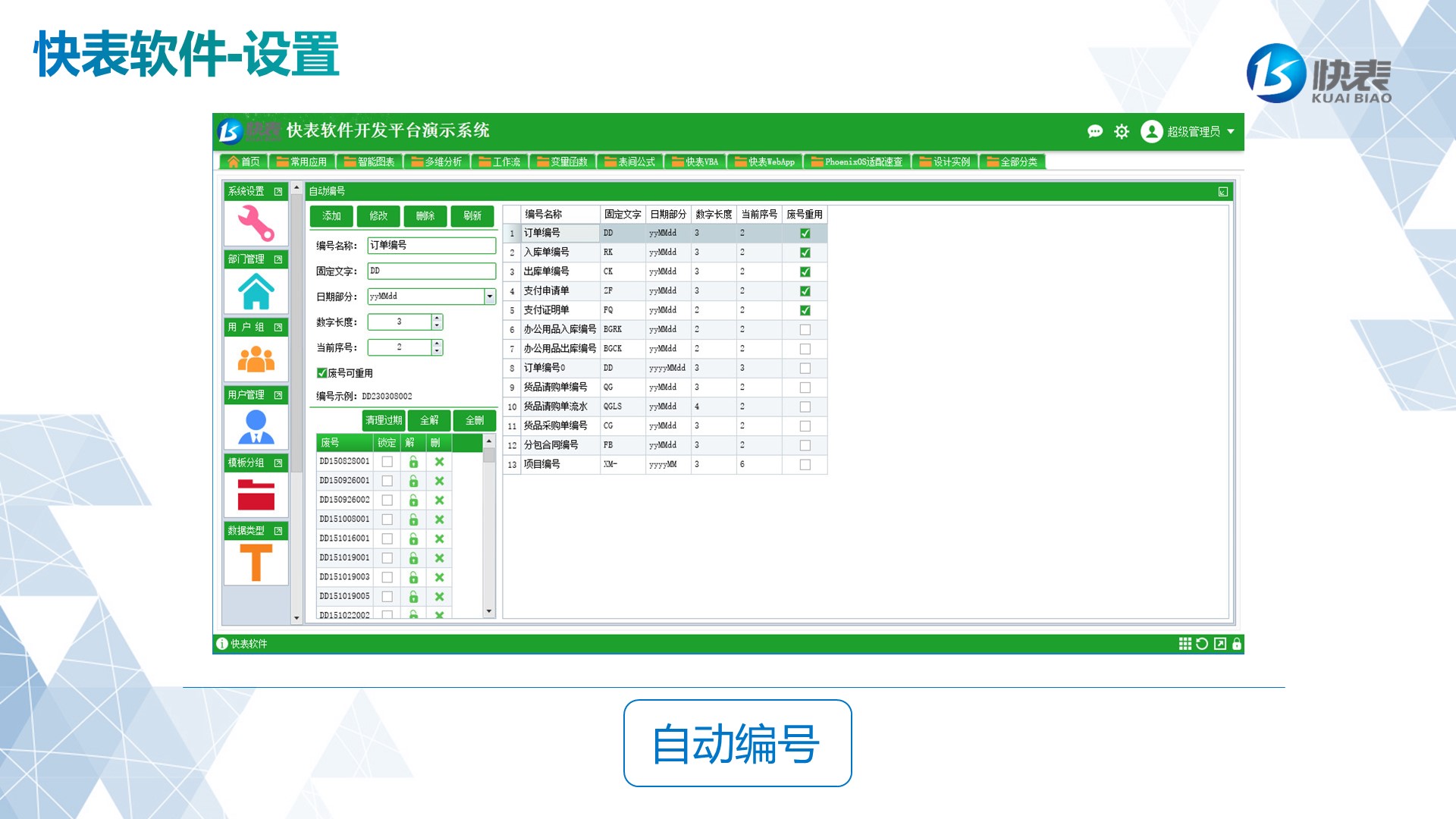Delete voided number DD151019003
1456x819 pixels.
[x=439, y=578]
